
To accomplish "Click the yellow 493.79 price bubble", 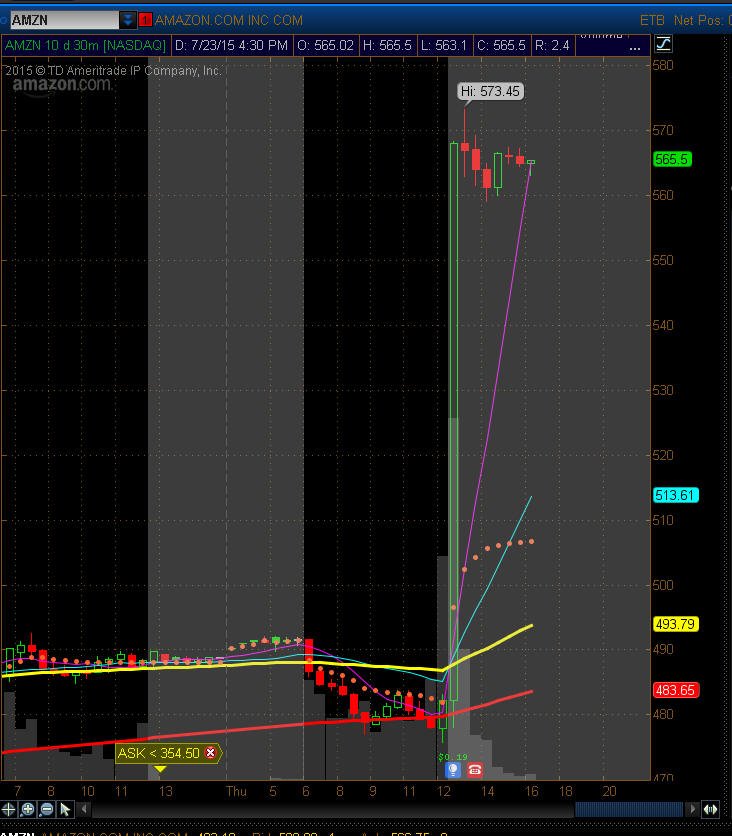I will point(675,624).
